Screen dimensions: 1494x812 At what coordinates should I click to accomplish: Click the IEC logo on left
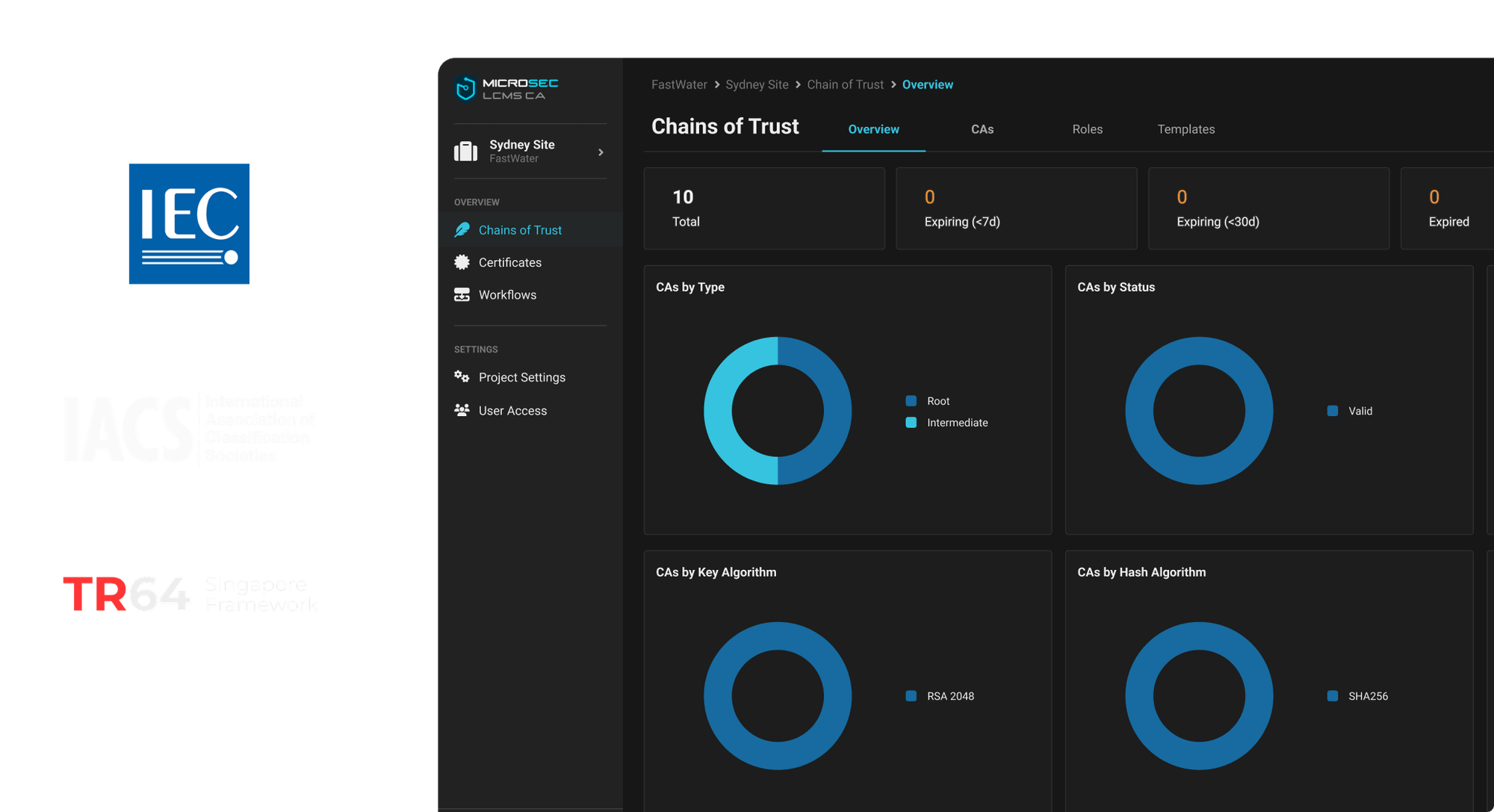point(189,224)
